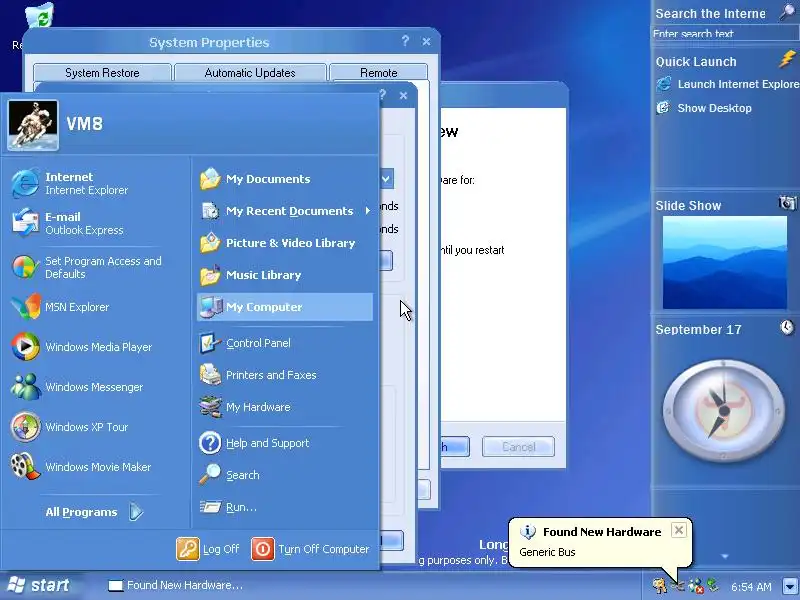The image size is (800, 600).
Task: Launch Internet Explorer from Quick Launch
Action: pyautogui.click(x=727, y=84)
